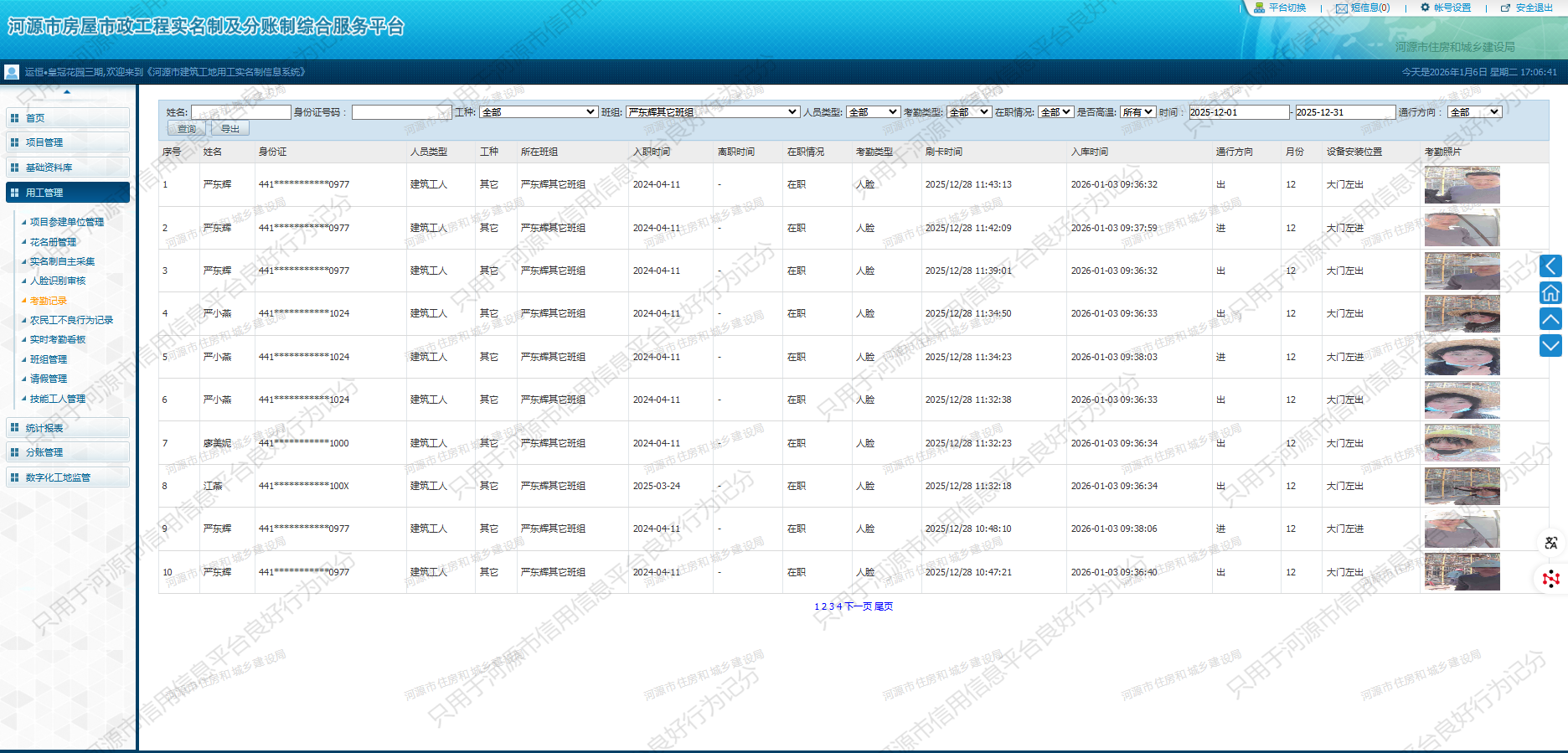Go to the 尾页 last page link

pyautogui.click(x=884, y=606)
